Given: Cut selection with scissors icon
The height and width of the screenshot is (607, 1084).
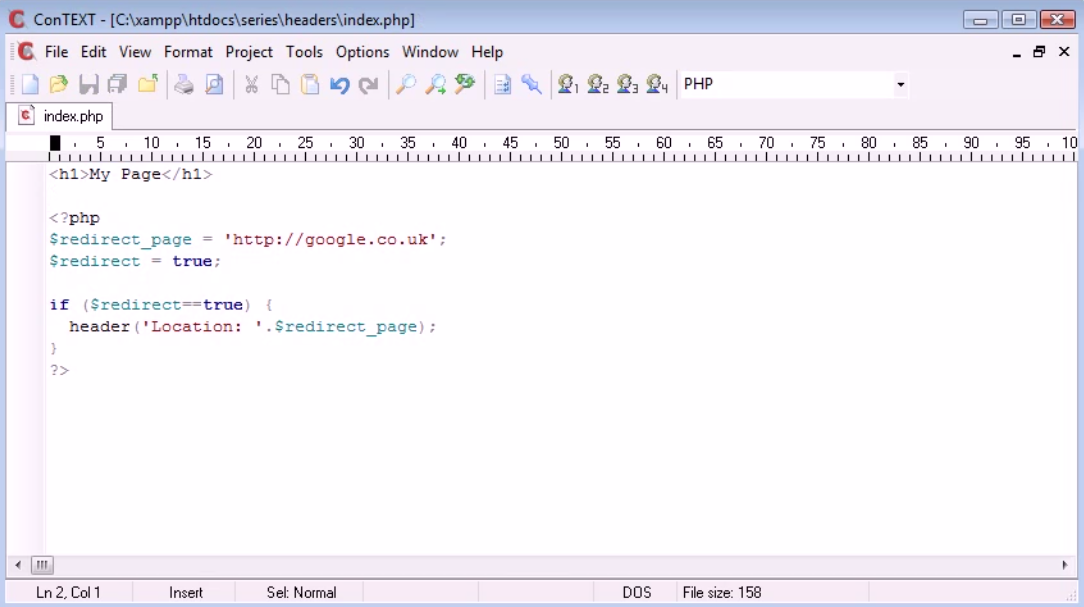Looking at the screenshot, I should pyautogui.click(x=251, y=84).
